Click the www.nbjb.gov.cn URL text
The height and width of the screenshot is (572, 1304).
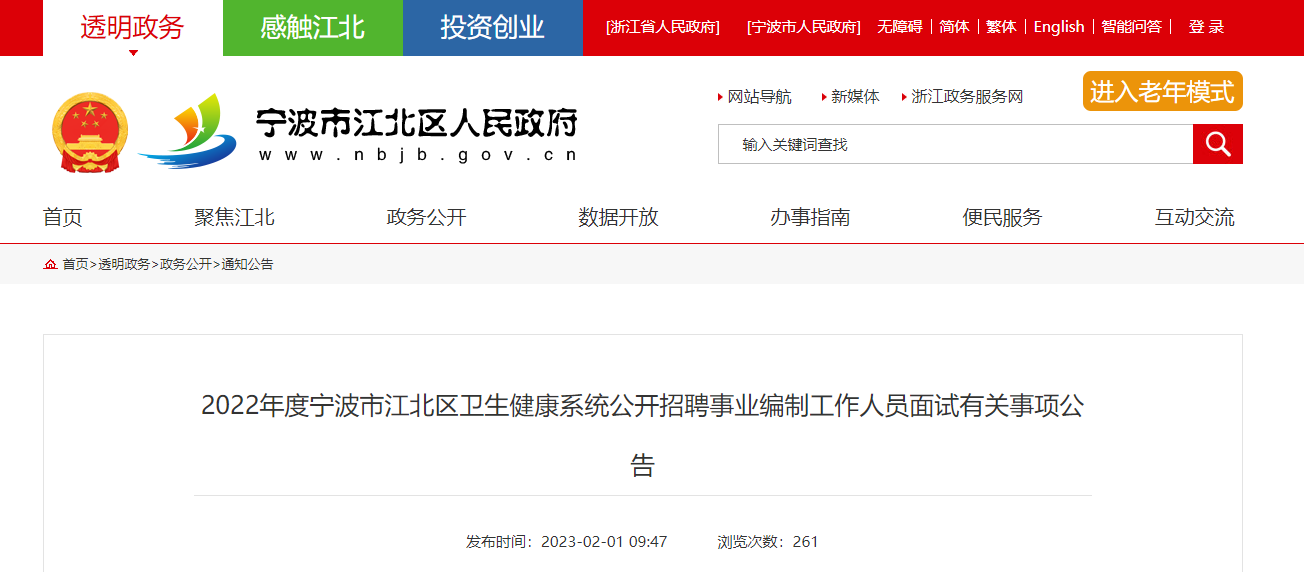tap(418, 155)
